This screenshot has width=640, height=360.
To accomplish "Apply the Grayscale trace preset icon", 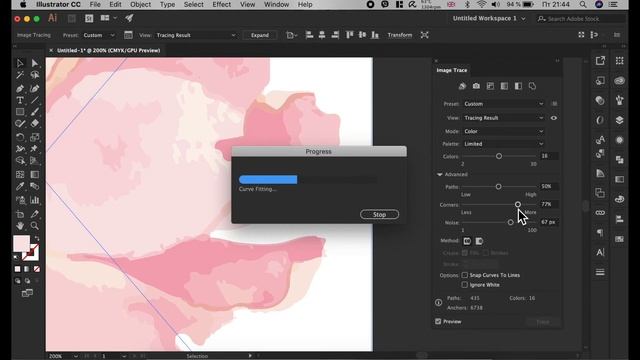I will [504, 86].
